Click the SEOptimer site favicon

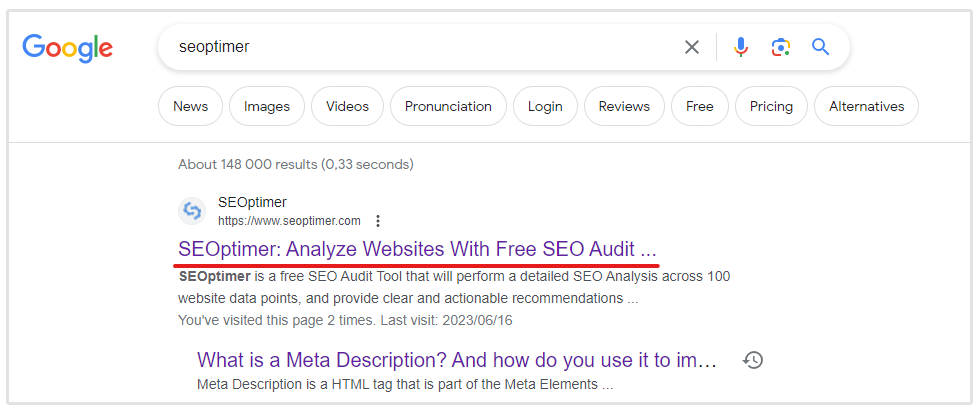click(191, 211)
